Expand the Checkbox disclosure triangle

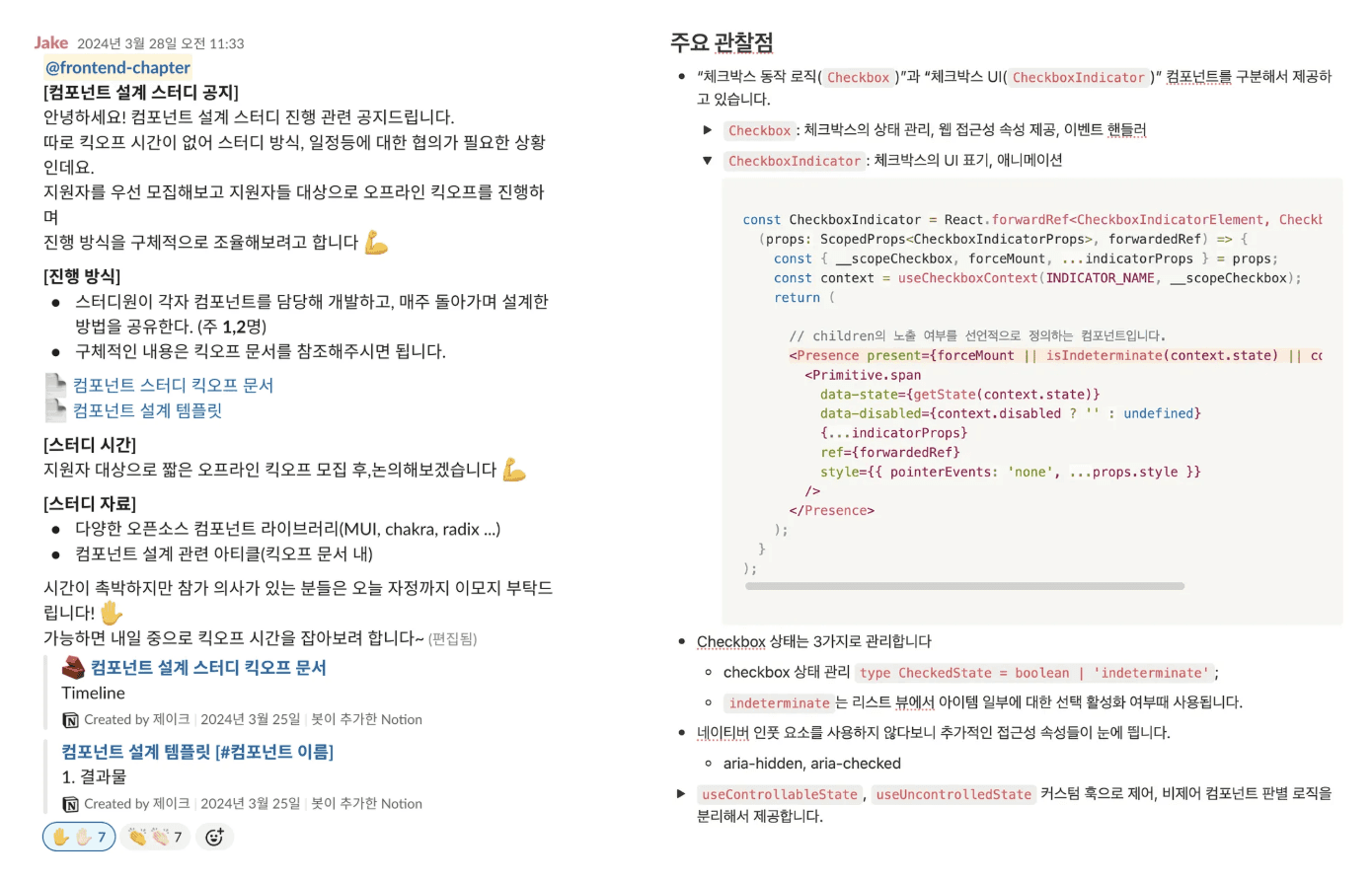pos(707,129)
